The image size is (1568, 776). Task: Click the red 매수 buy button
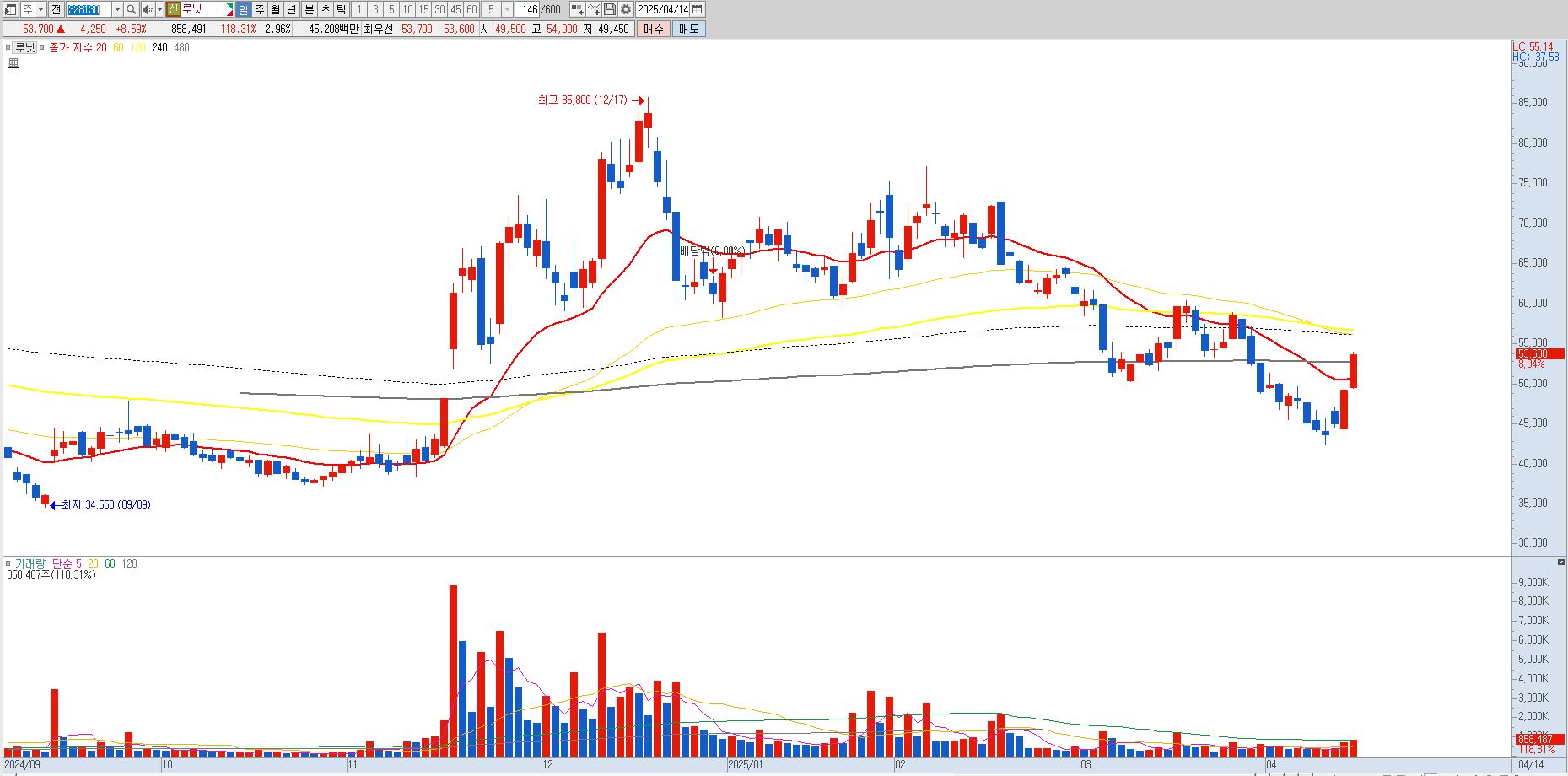pos(654,29)
